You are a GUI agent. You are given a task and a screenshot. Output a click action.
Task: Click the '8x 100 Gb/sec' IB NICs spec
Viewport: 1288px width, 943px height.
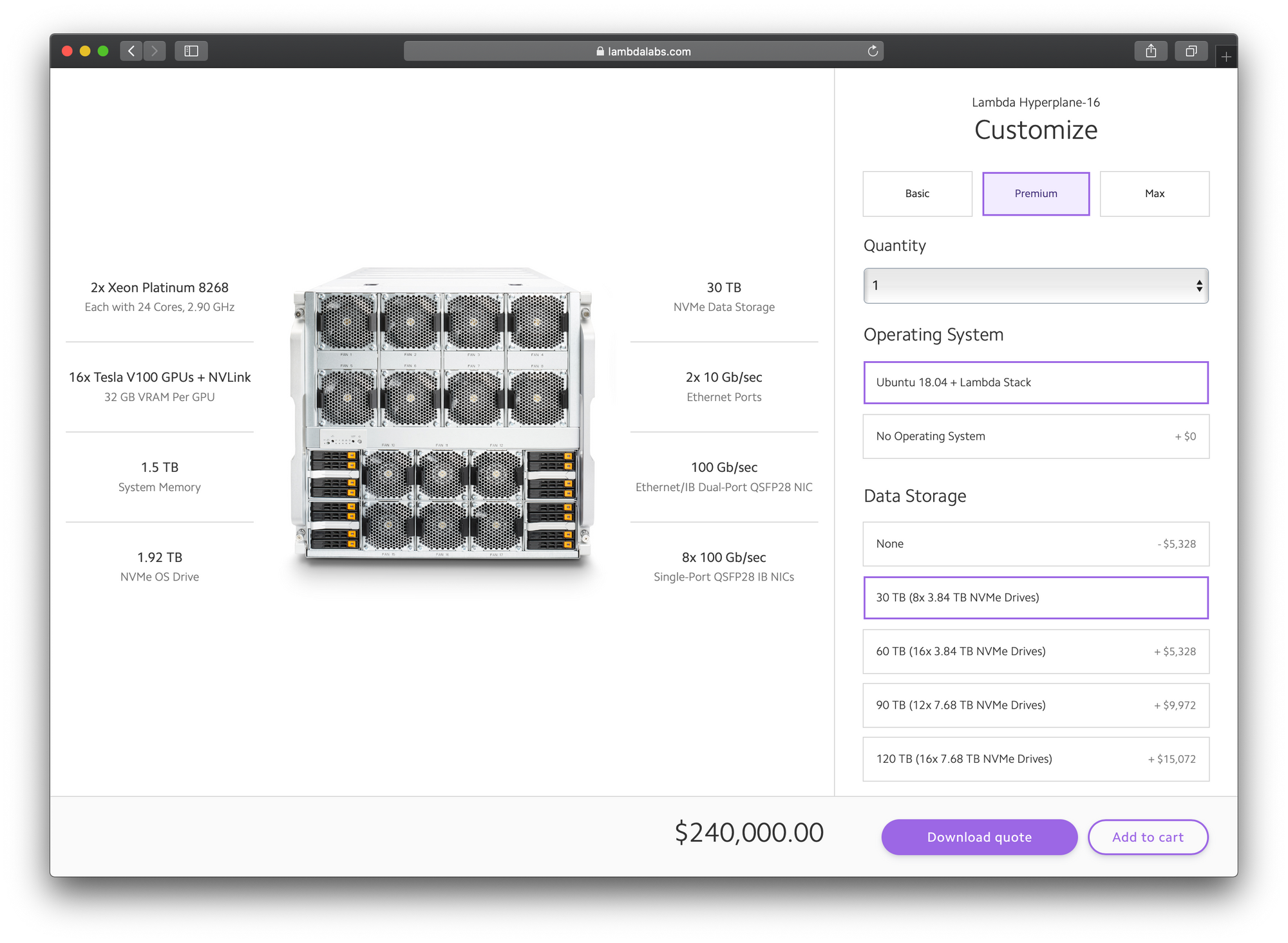tap(724, 557)
